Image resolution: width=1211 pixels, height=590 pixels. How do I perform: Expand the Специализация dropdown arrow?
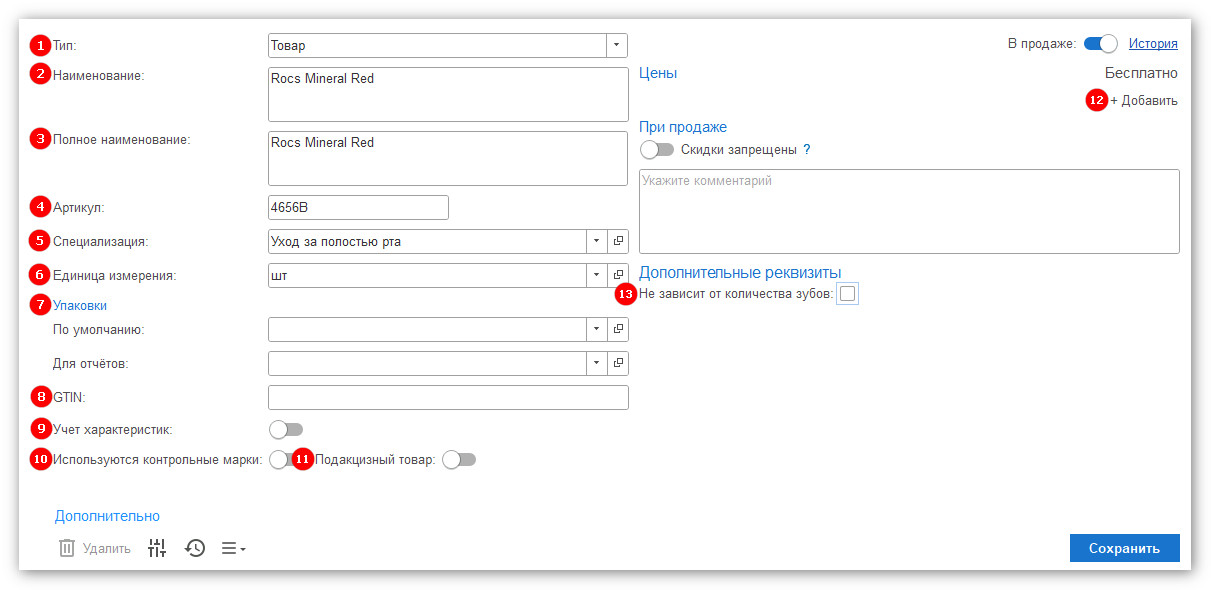pyautogui.click(x=596, y=241)
